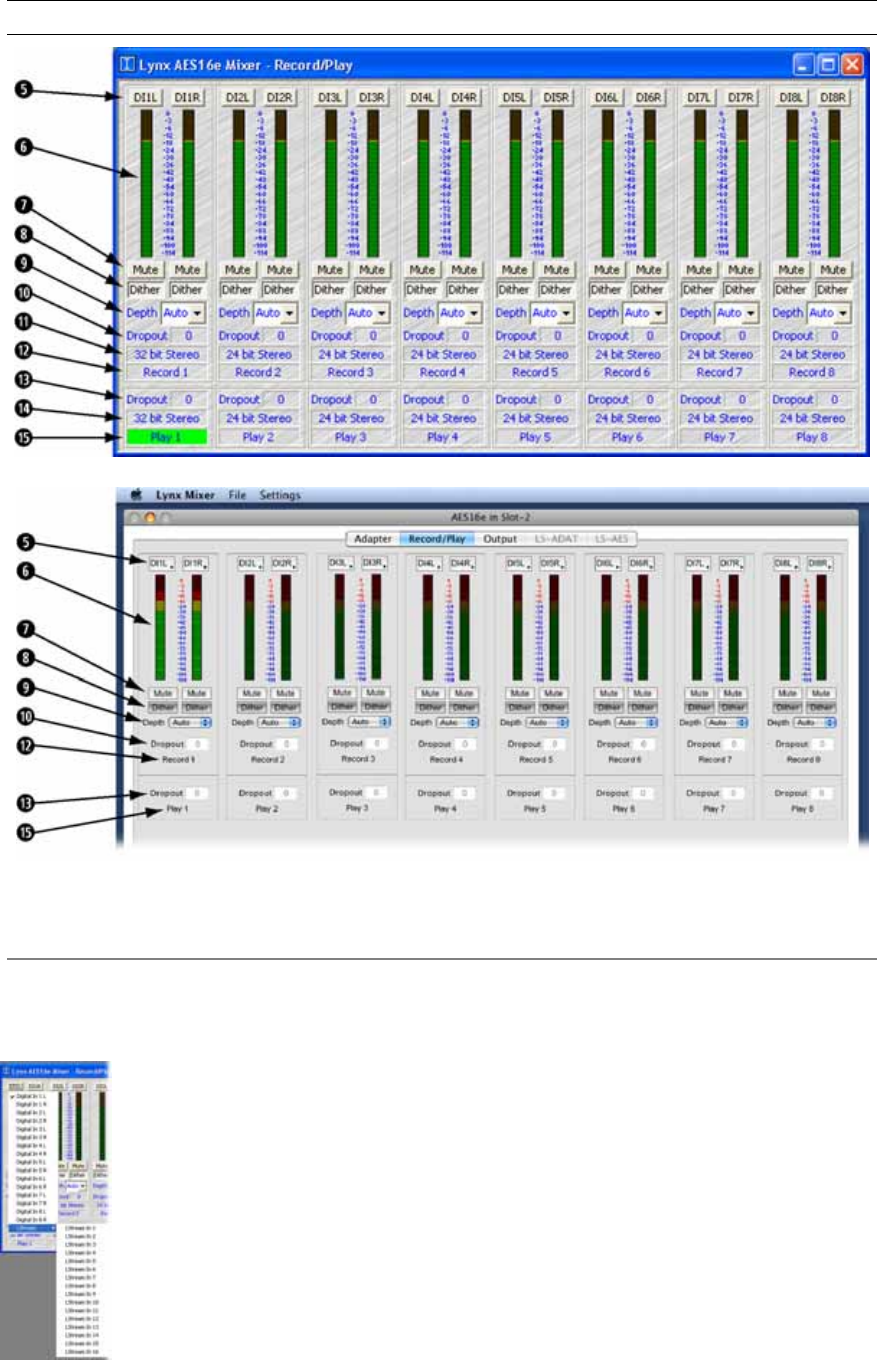877x1360 pixels.
Task: Open the Depth Auto dropdown above Record 1 in Windows mixer
Action: [186, 313]
